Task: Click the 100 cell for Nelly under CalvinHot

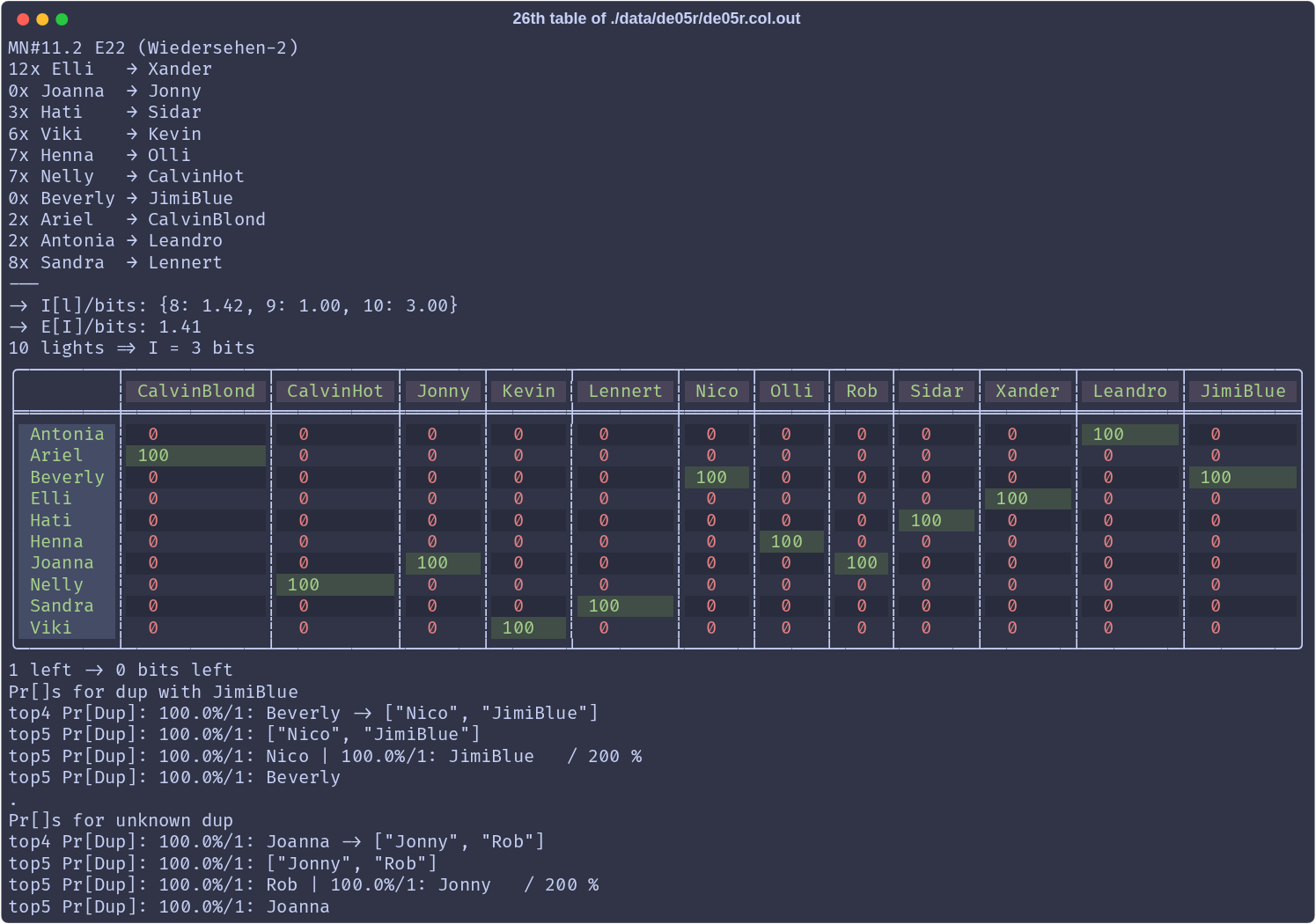Action: pyautogui.click(x=304, y=584)
